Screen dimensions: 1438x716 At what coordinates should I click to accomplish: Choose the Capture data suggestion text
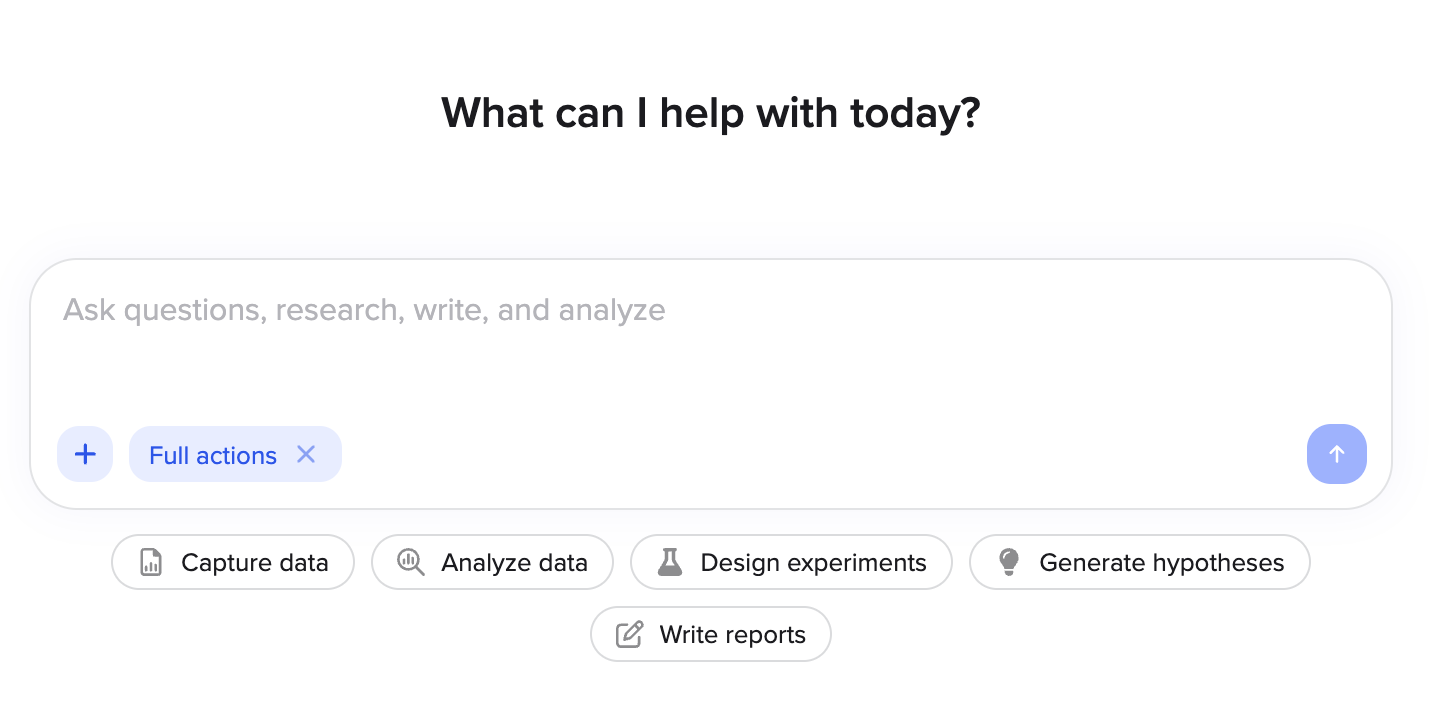pyautogui.click(x=255, y=563)
